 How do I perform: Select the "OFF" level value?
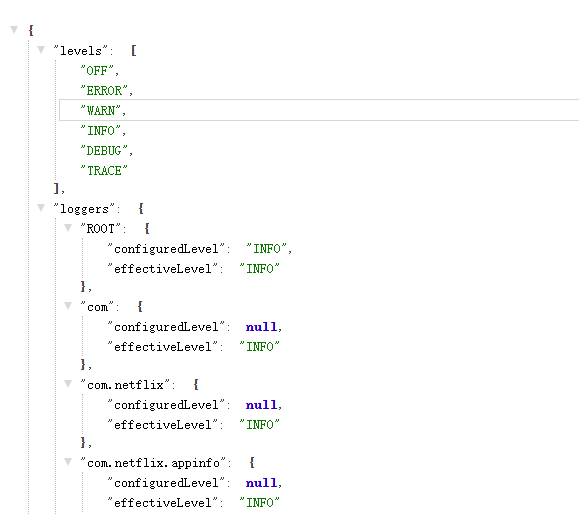coord(97,71)
